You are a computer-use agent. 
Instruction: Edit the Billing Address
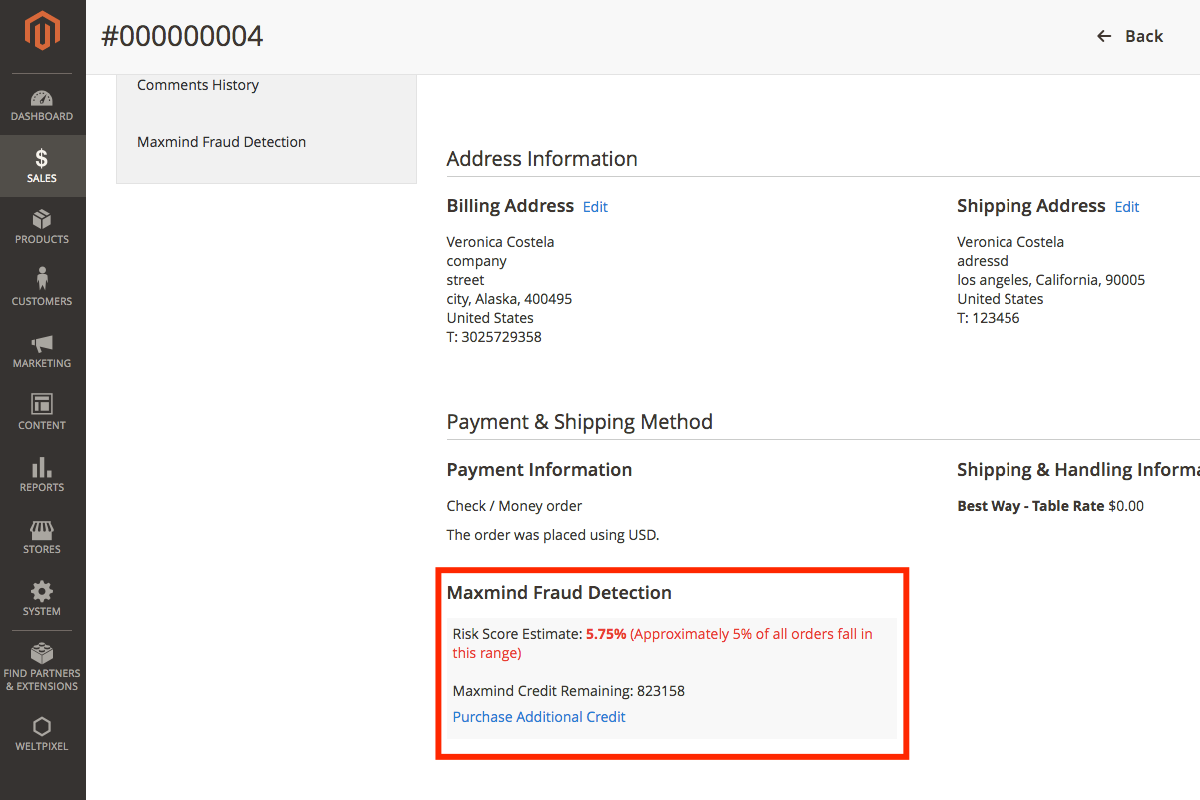pos(595,207)
